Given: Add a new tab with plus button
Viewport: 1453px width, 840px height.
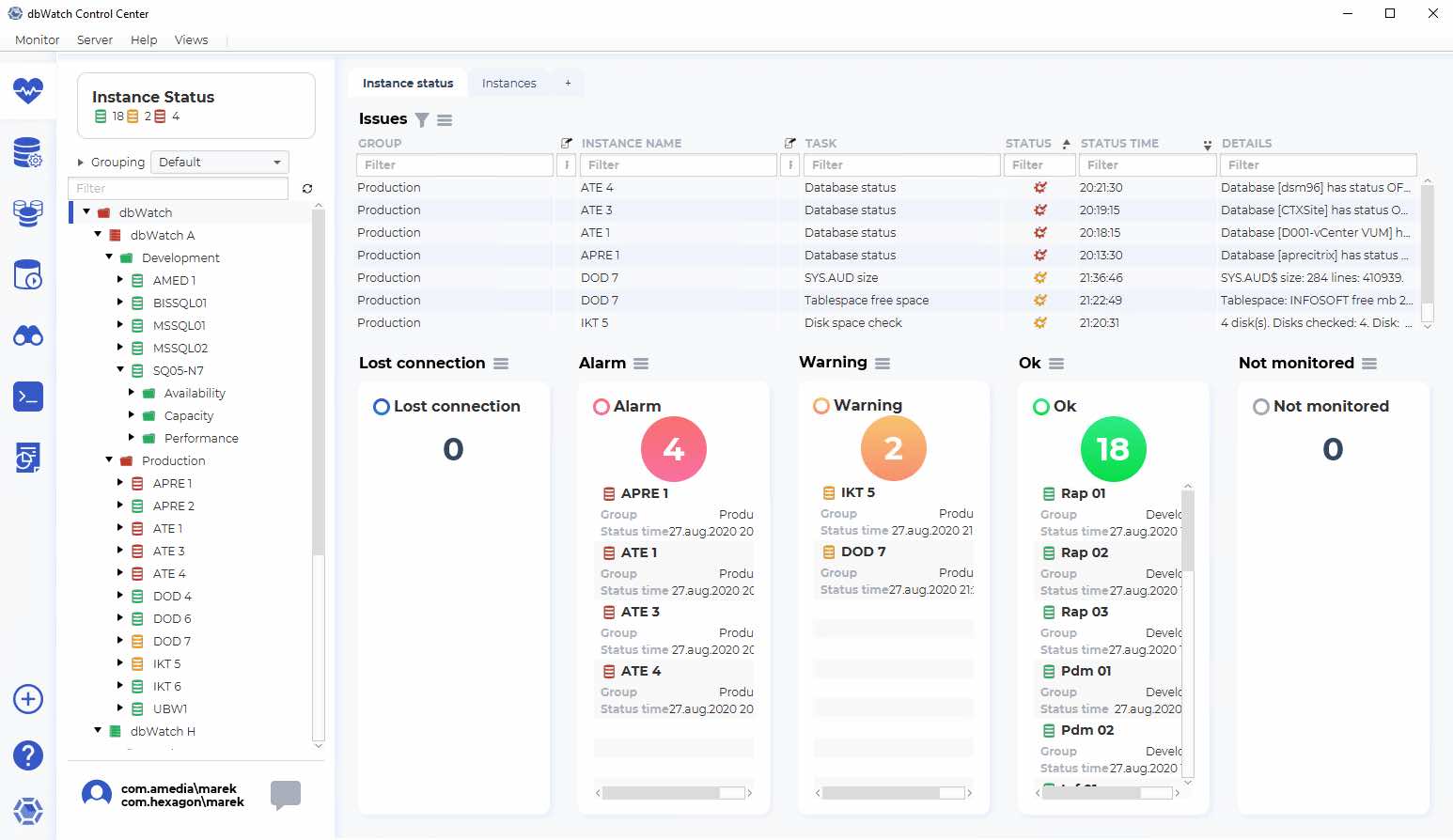Looking at the screenshot, I should [x=568, y=84].
